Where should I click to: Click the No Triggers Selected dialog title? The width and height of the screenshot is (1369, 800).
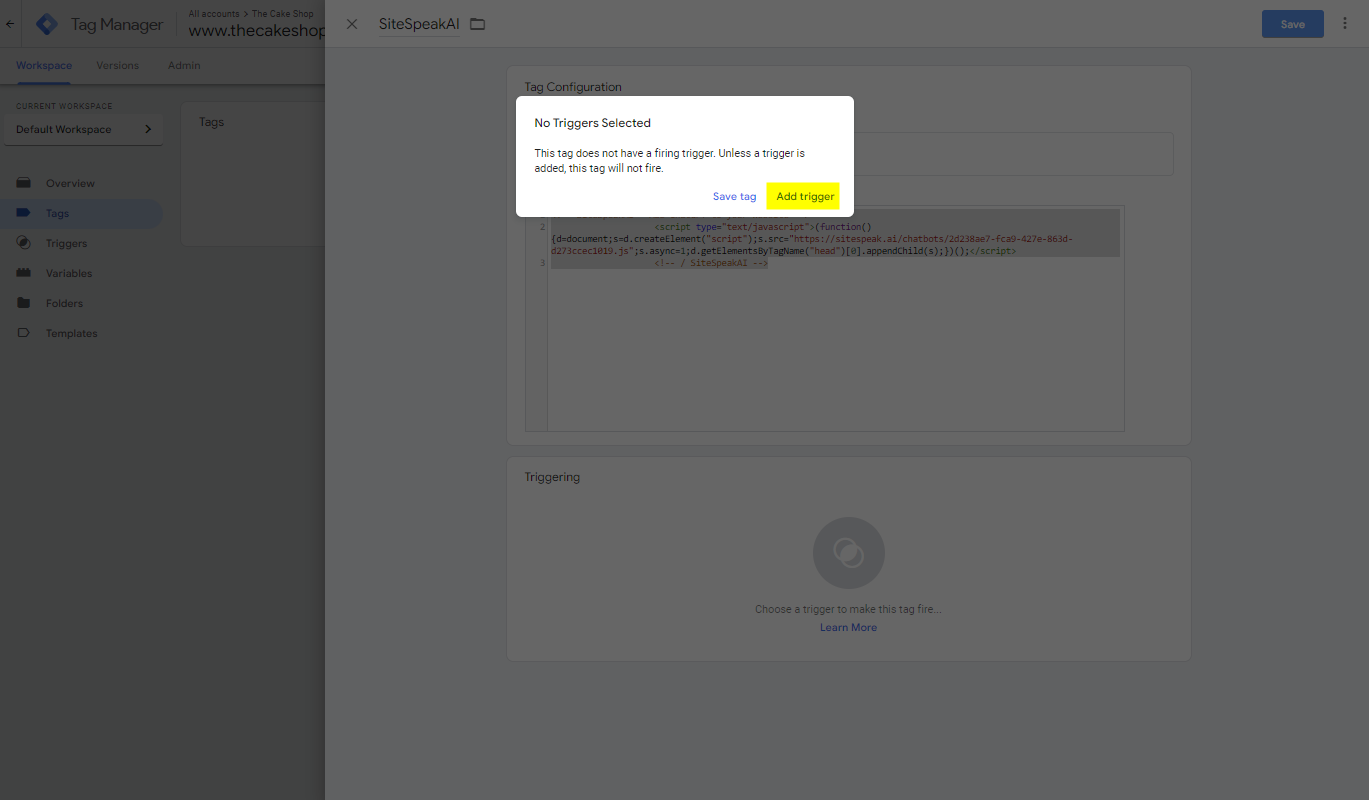pyautogui.click(x=592, y=123)
